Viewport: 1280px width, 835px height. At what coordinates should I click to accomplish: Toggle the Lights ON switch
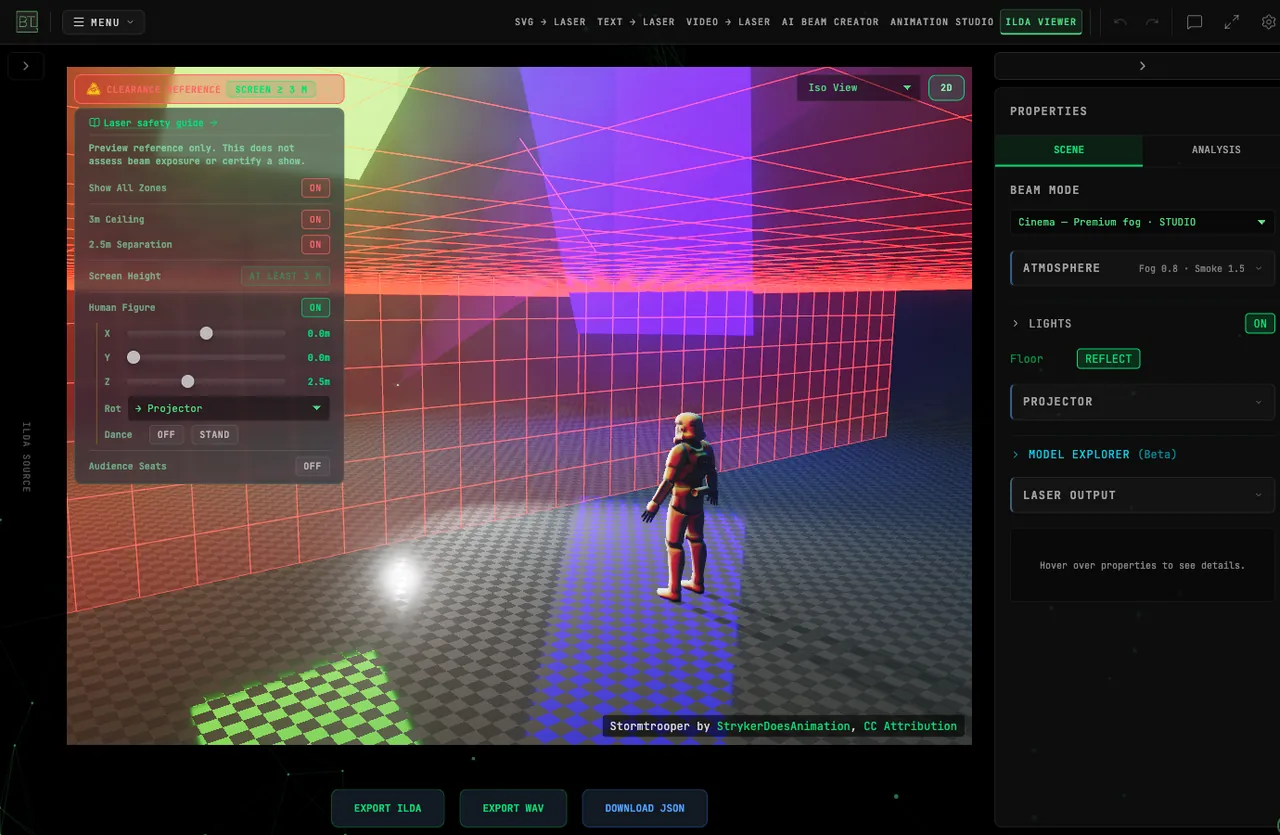[x=1260, y=323]
